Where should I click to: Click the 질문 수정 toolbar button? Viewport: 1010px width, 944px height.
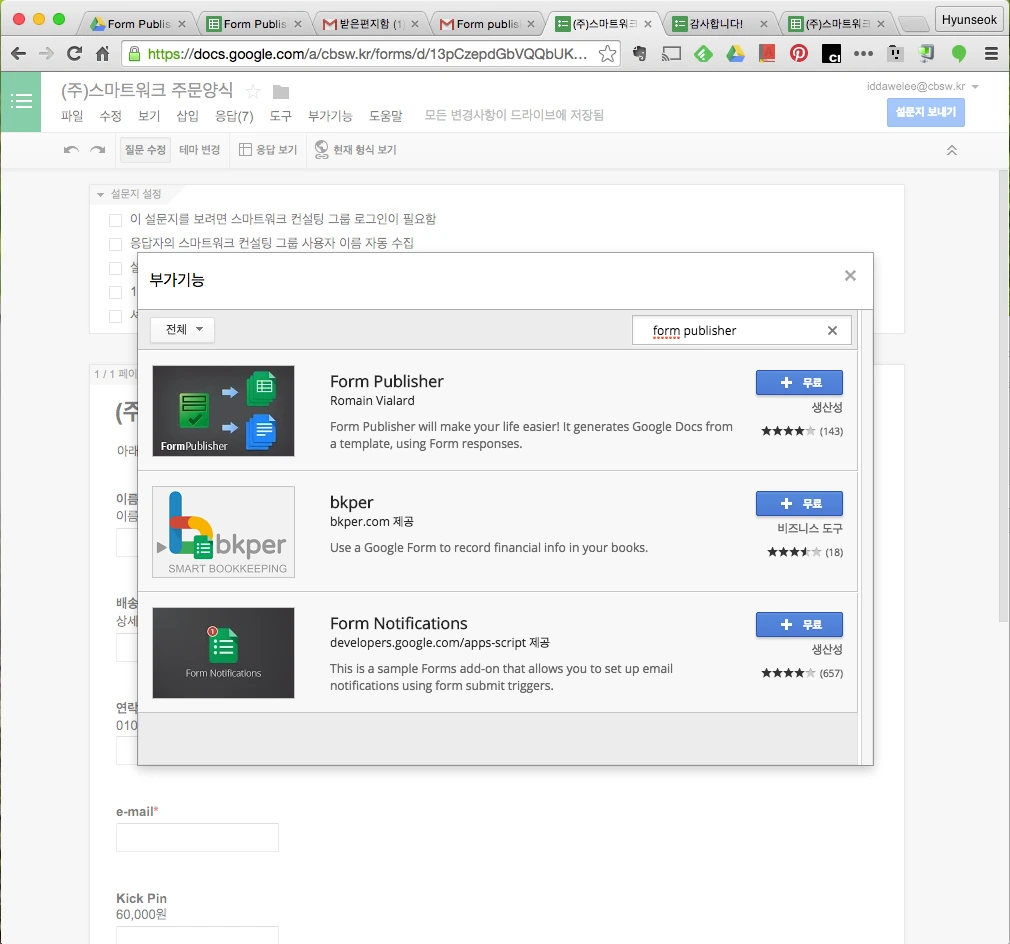[x=145, y=149]
